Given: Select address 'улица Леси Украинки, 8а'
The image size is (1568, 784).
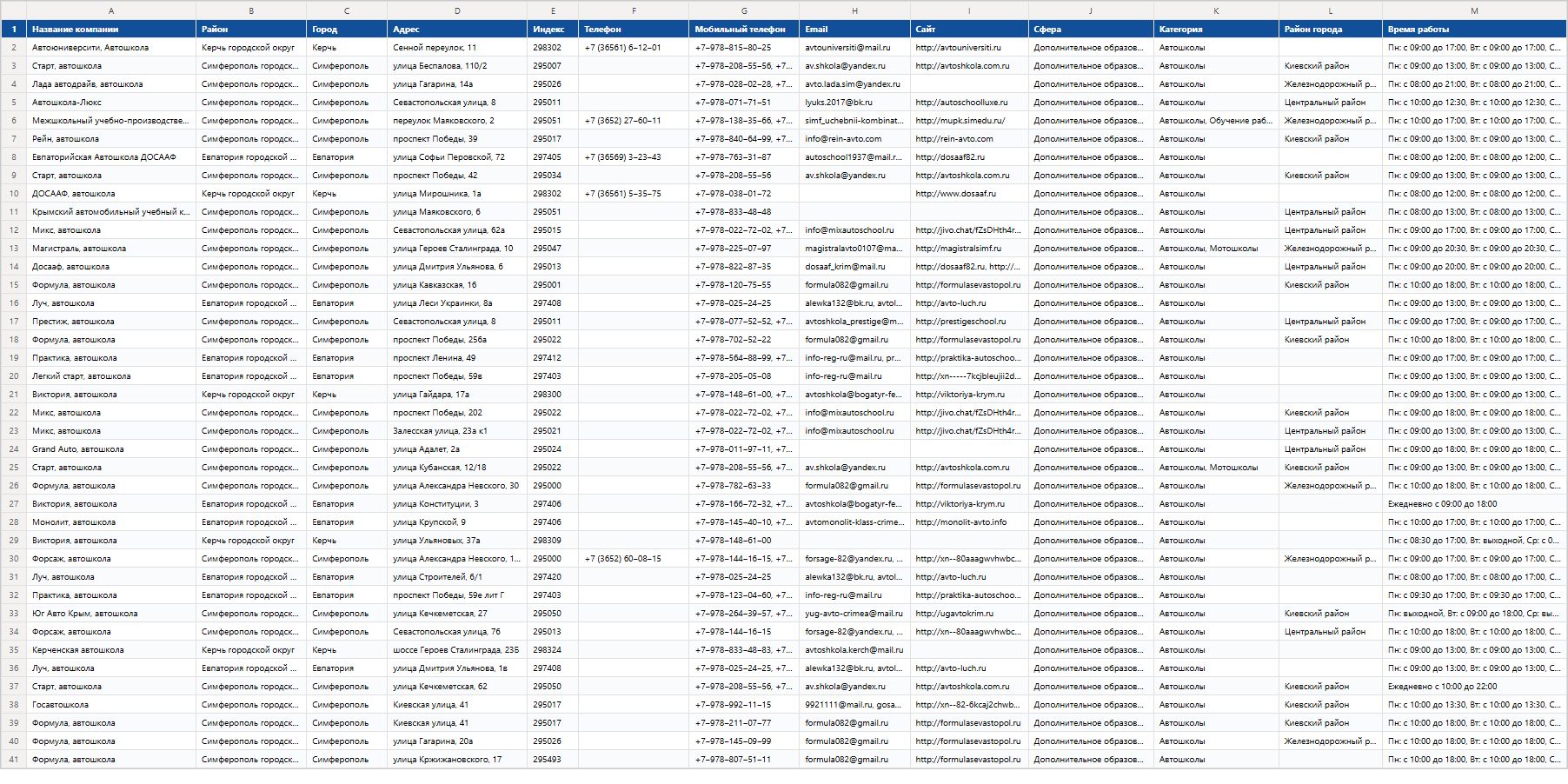Looking at the screenshot, I should point(457,303).
